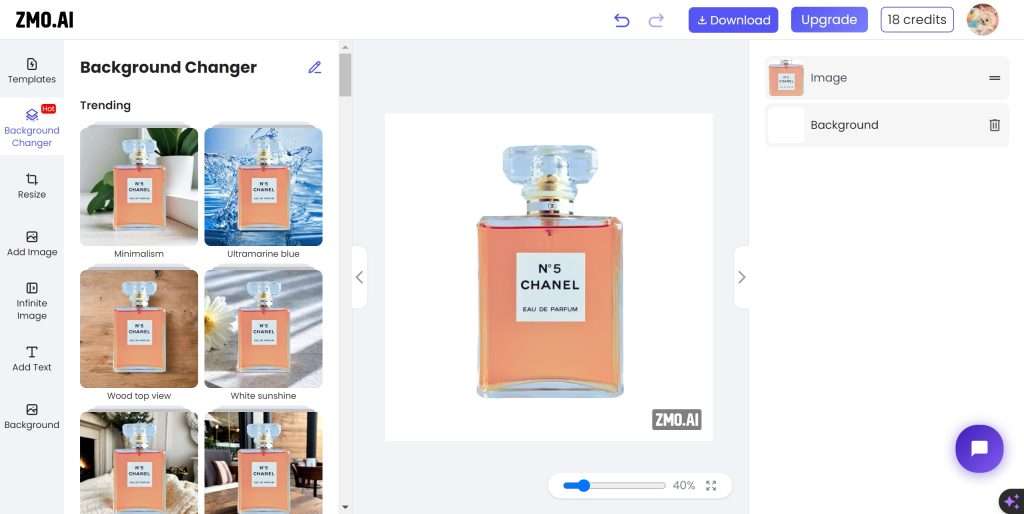Open the Resize tool
Image resolution: width=1024 pixels, height=514 pixels.
[31, 186]
